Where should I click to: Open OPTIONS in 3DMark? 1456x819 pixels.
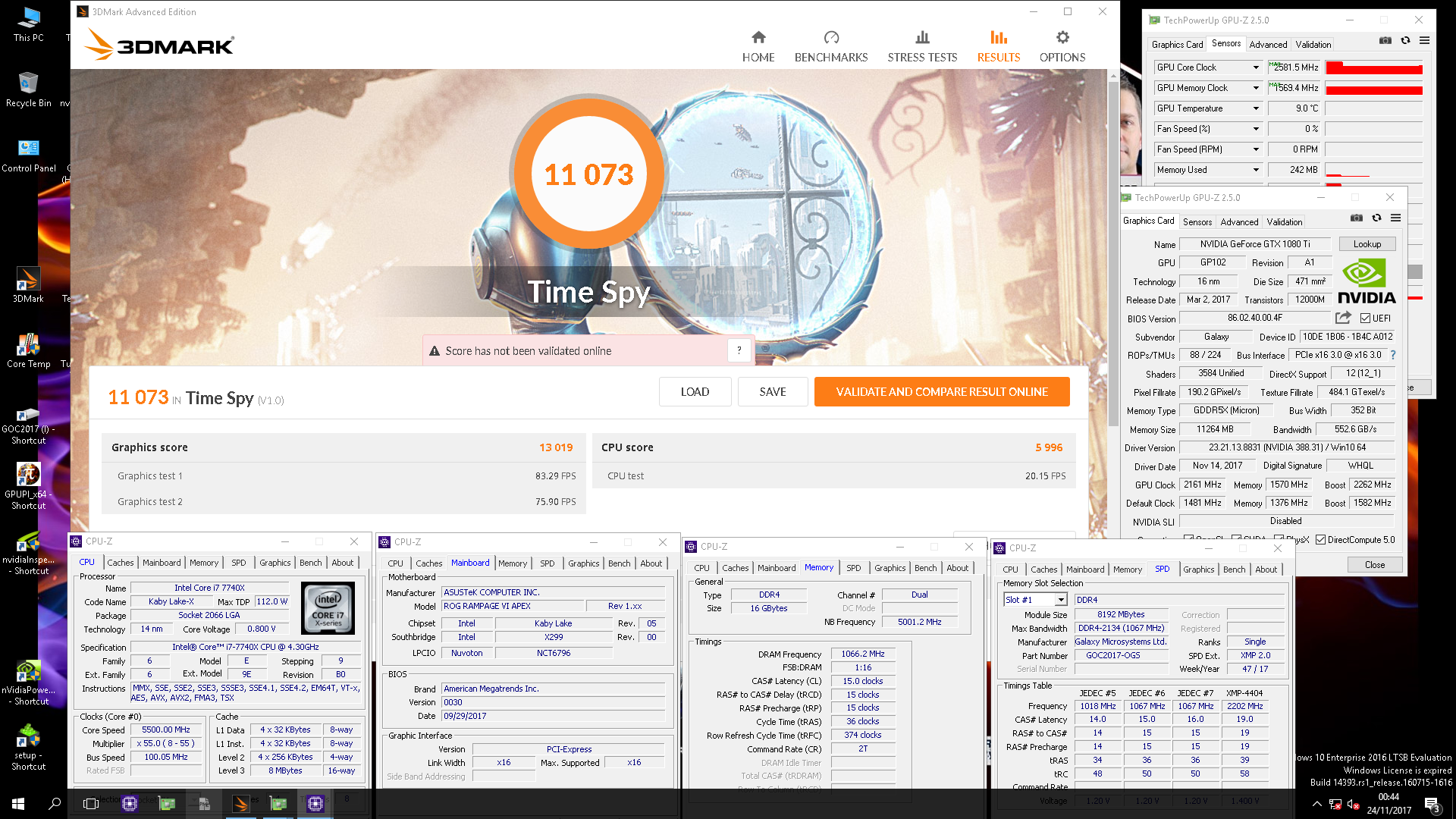tap(1062, 47)
